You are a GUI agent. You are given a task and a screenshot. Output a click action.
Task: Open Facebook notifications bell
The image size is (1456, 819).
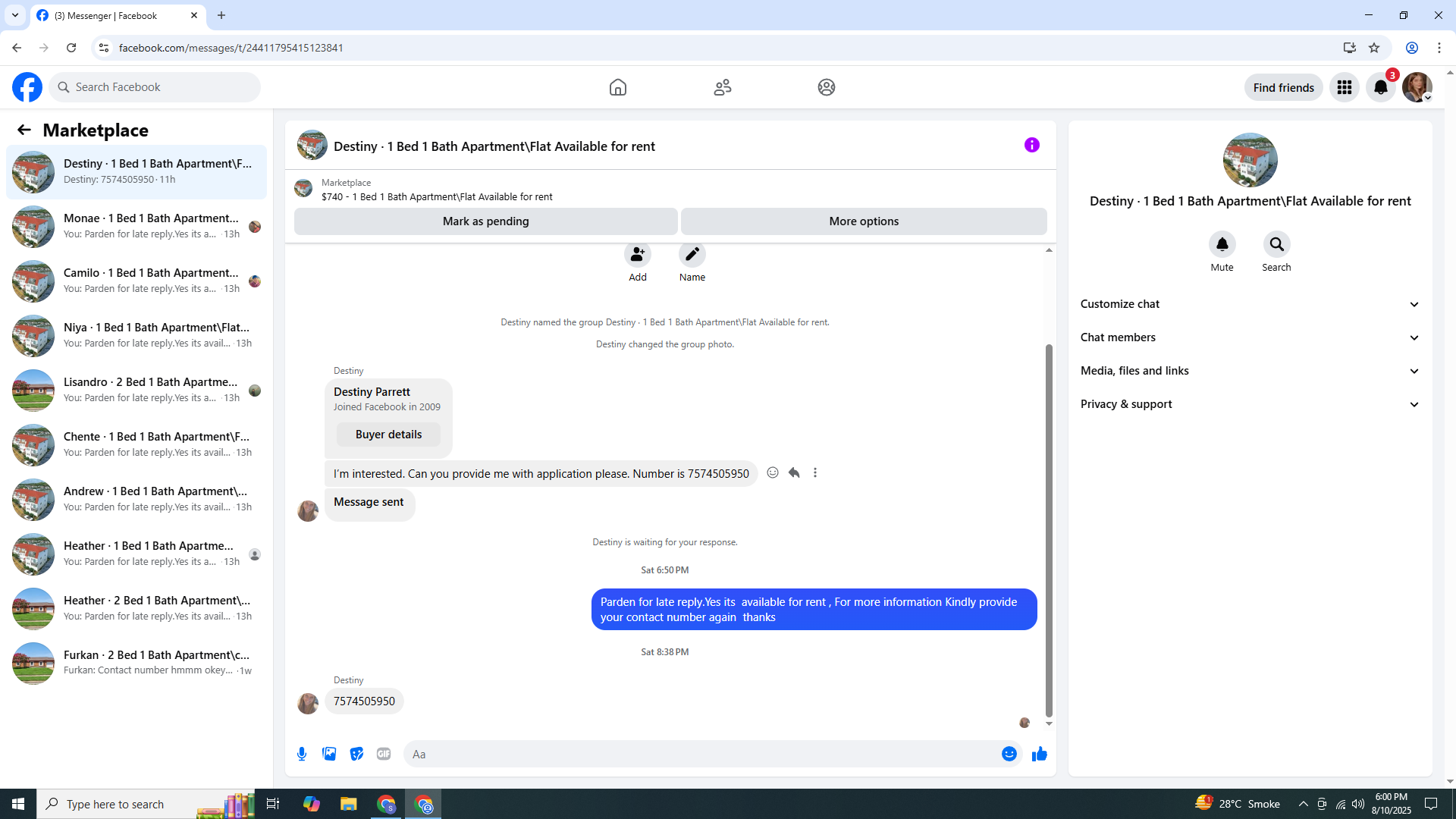[1380, 87]
